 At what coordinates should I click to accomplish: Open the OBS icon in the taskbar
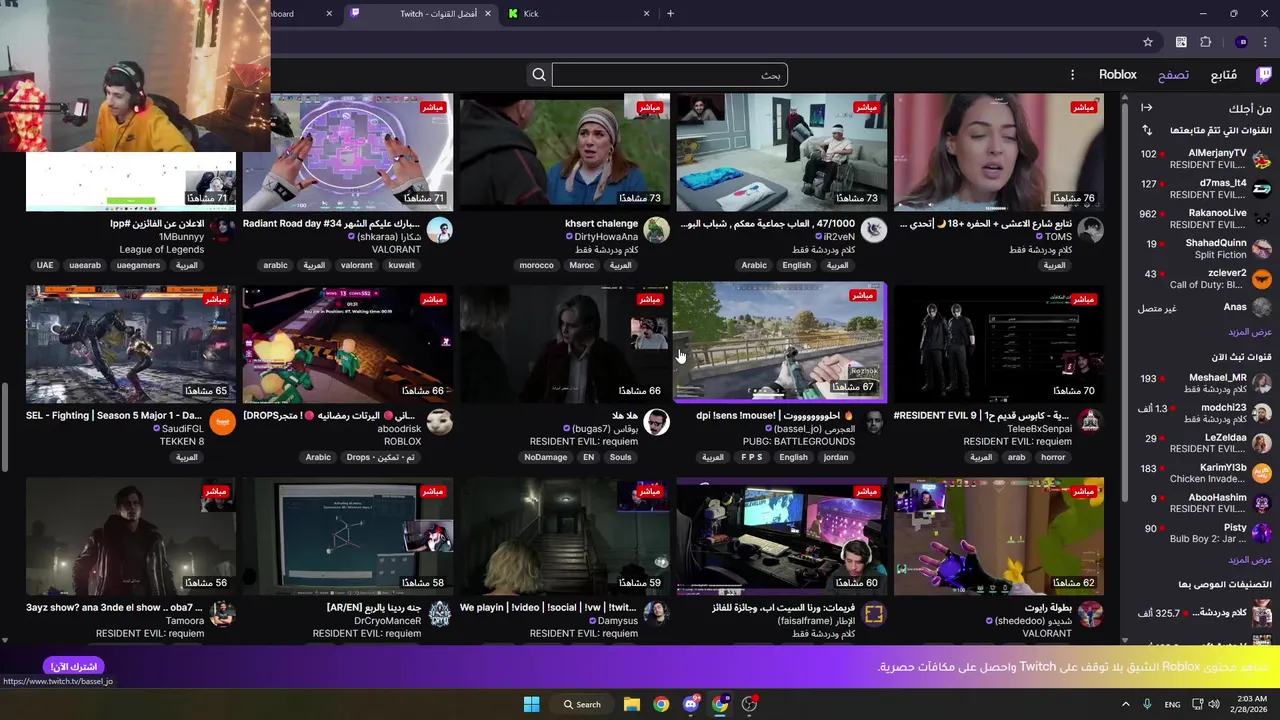coord(749,704)
